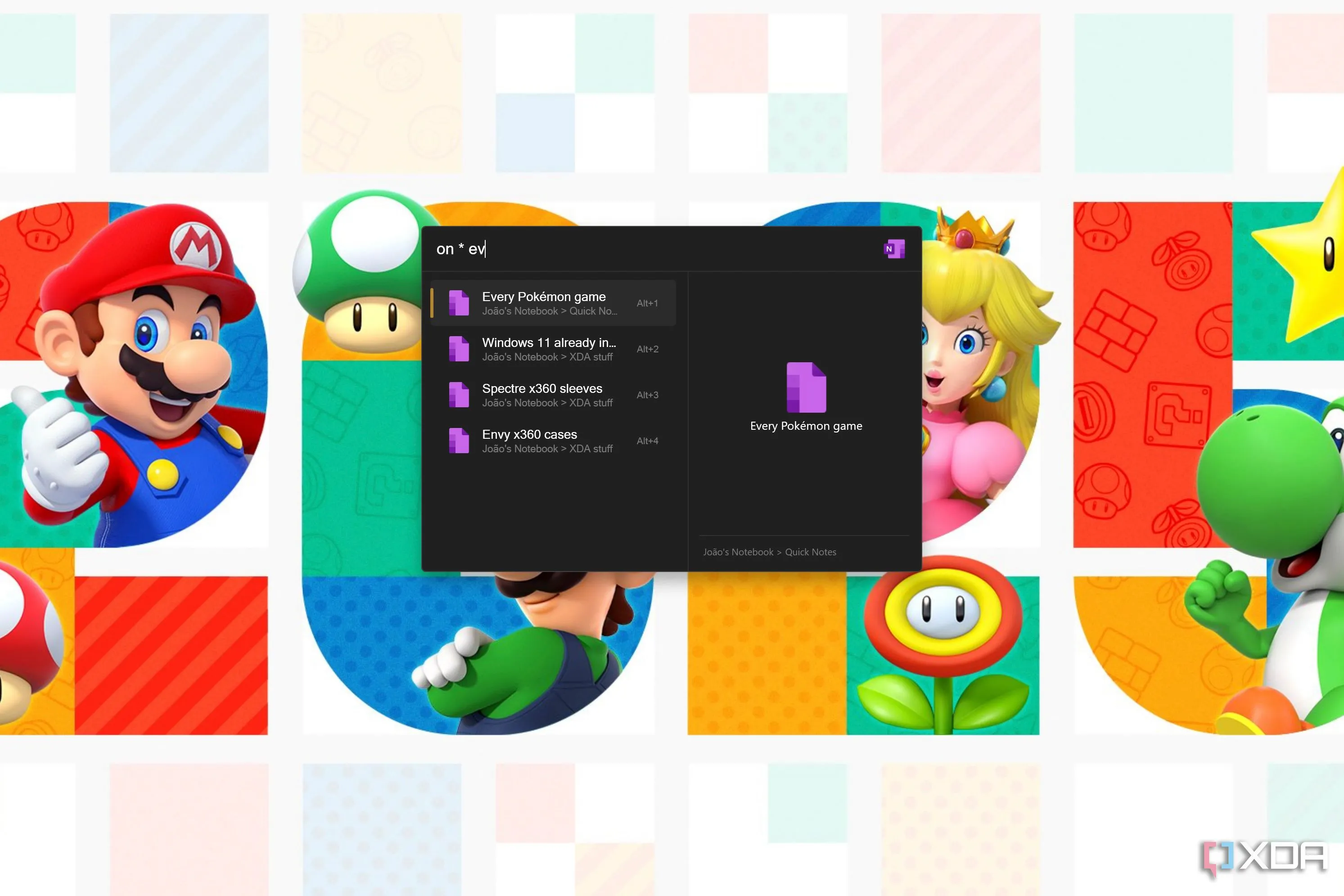
Task: Click the page icon beside 'Windows 11 already in...'
Action: point(459,349)
